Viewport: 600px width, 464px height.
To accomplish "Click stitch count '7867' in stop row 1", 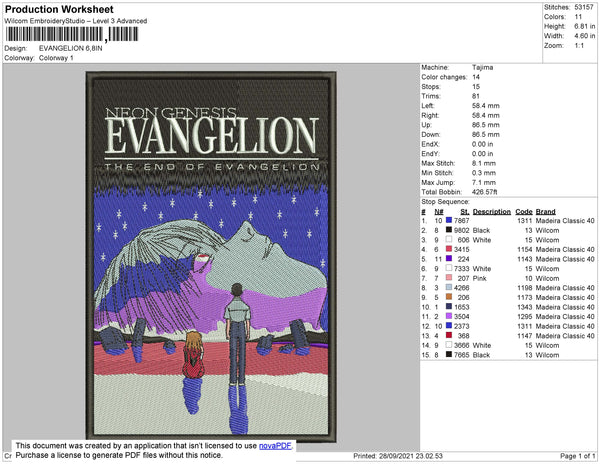I will pyautogui.click(x=461, y=221).
